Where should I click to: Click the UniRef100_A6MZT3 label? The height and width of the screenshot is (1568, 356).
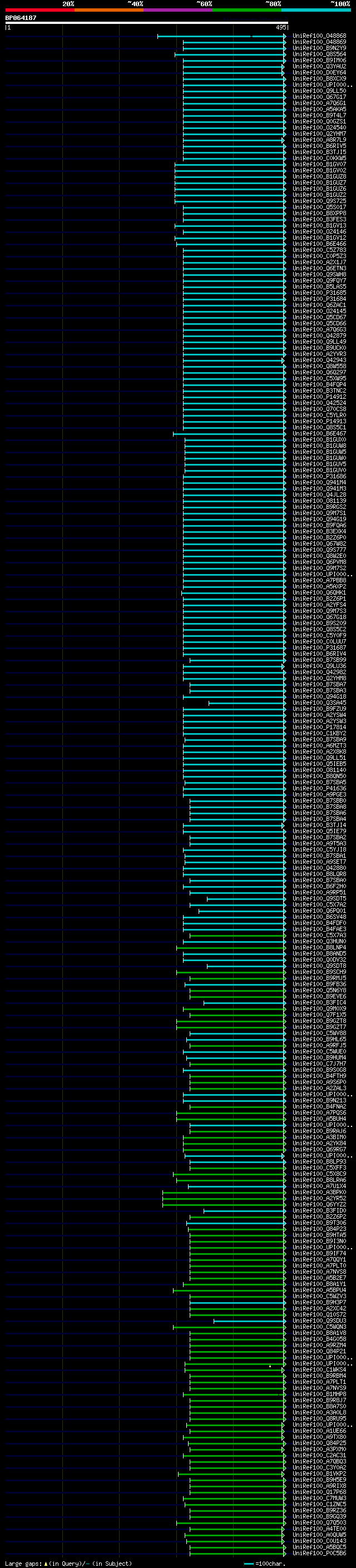tap(319, 745)
